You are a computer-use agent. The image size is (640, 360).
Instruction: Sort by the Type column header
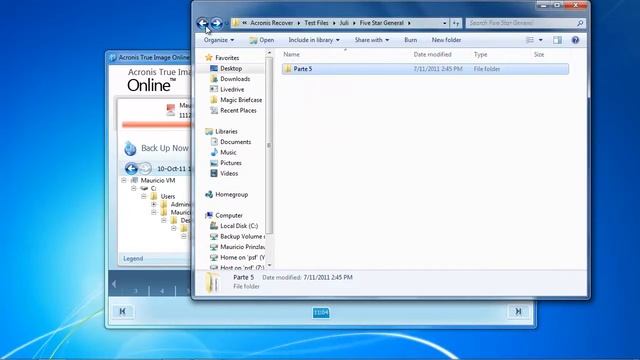point(480,54)
